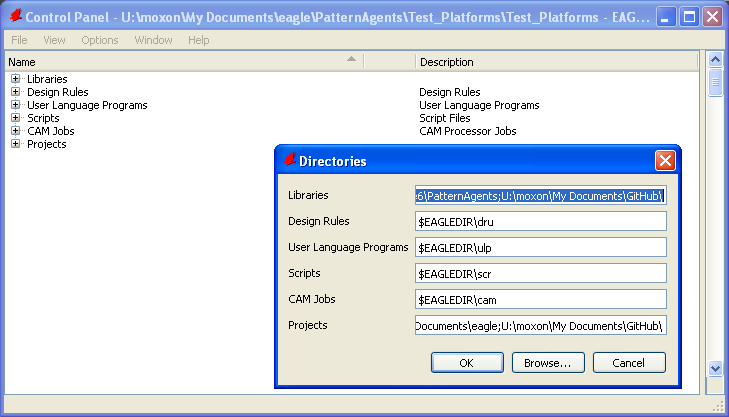Select CAM Jobs in the tree

tap(51, 131)
